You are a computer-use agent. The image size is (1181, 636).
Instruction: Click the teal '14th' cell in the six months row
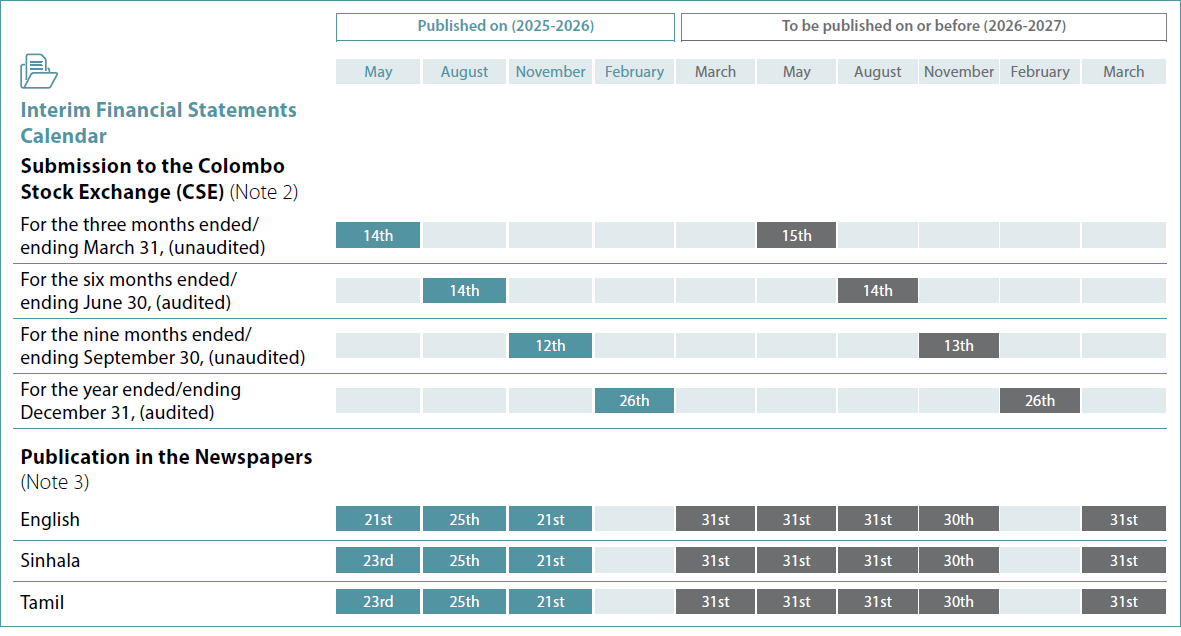point(464,290)
